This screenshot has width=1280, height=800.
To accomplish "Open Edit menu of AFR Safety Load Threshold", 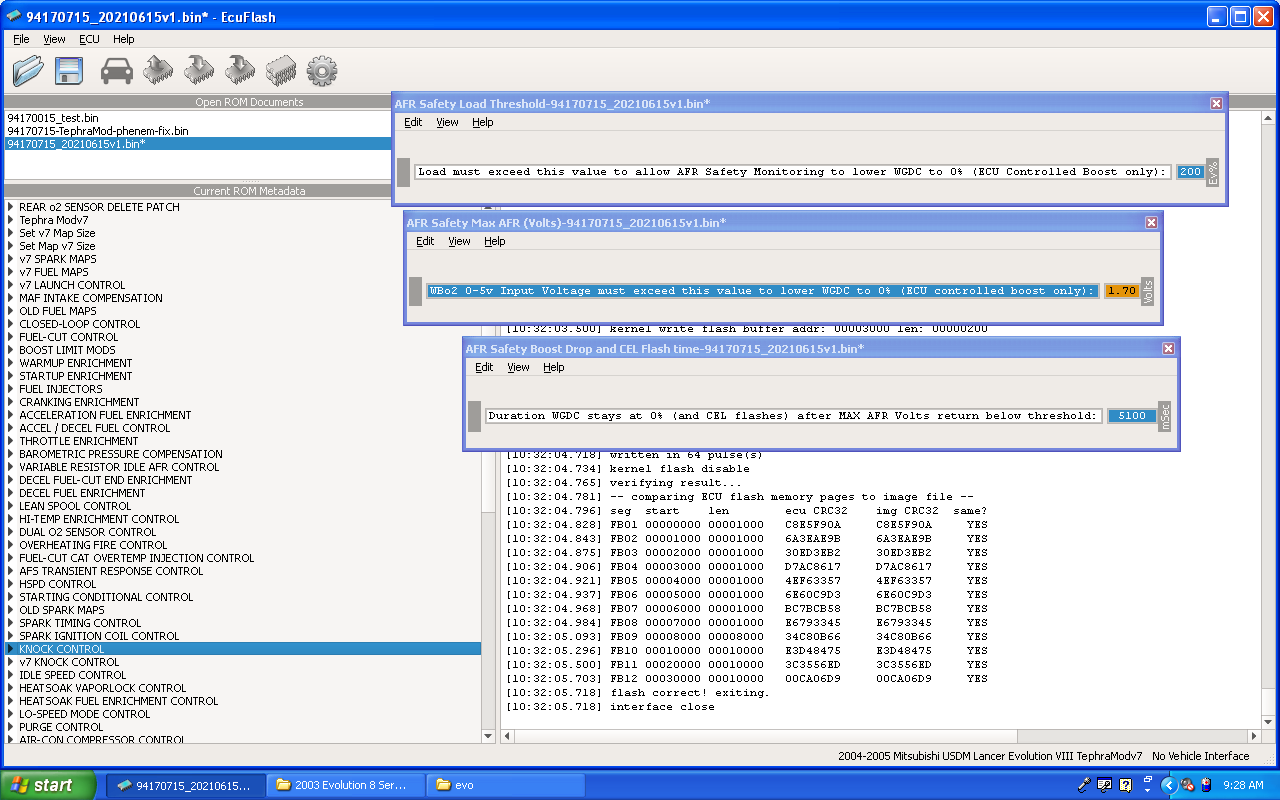I will click(x=413, y=122).
